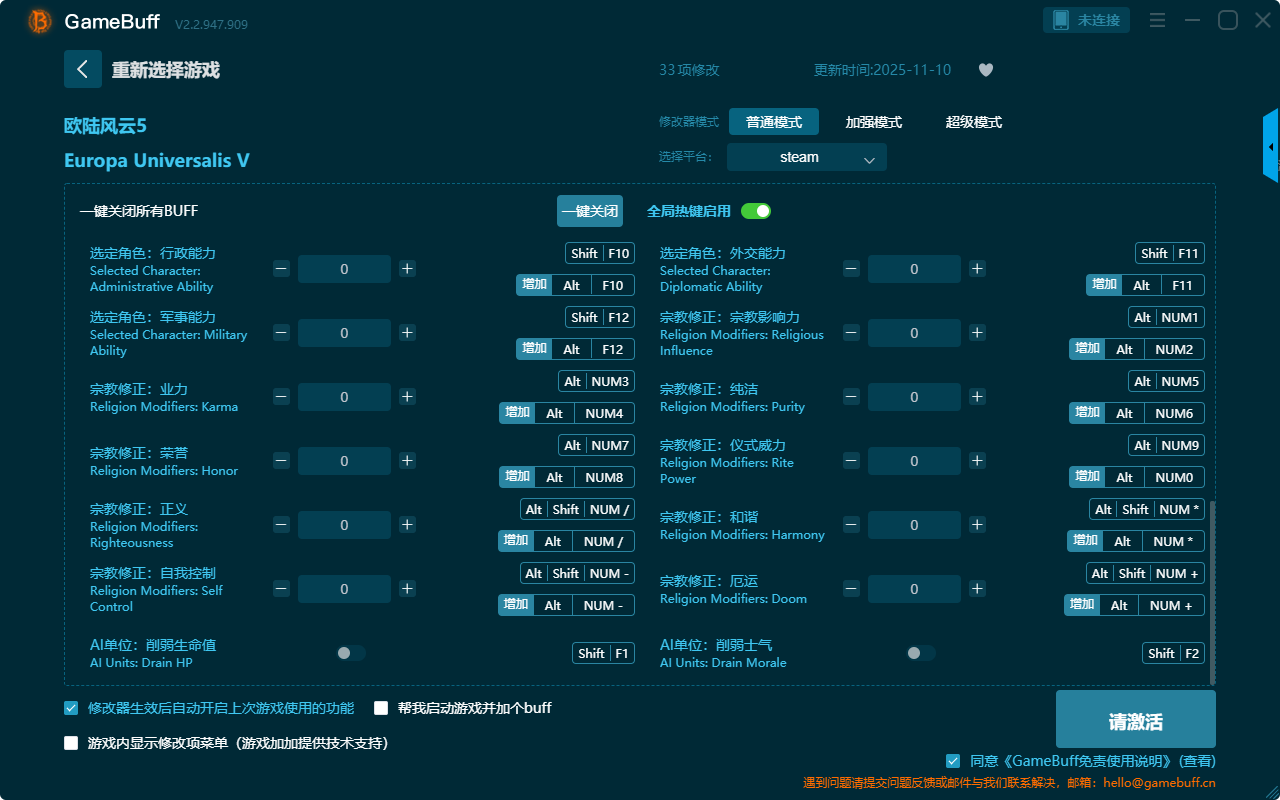
Task: Switch to 加强模式 enhanced mode tab
Action: tap(873, 122)
